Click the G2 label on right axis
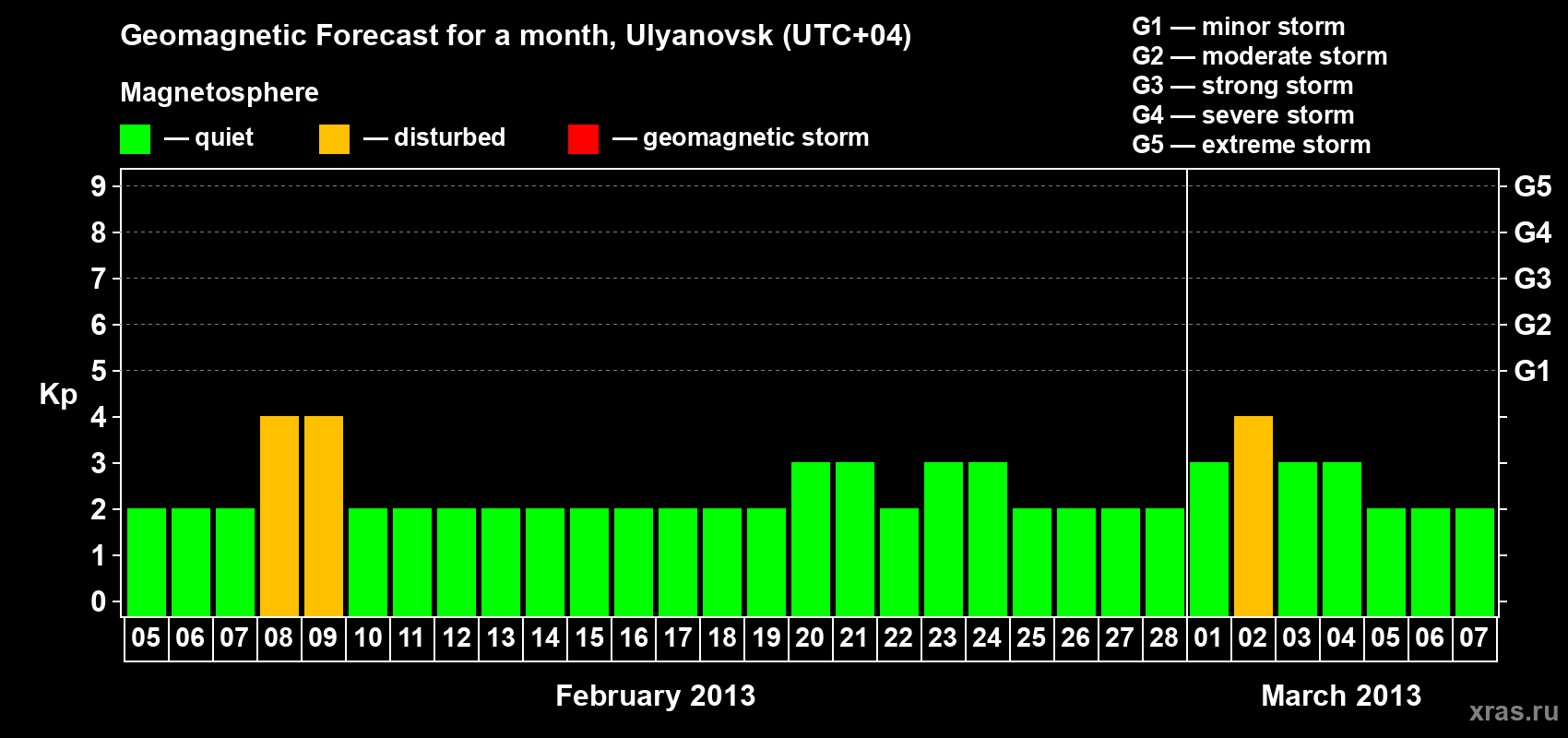The image size is (1568, 738). coord(1533,325)
